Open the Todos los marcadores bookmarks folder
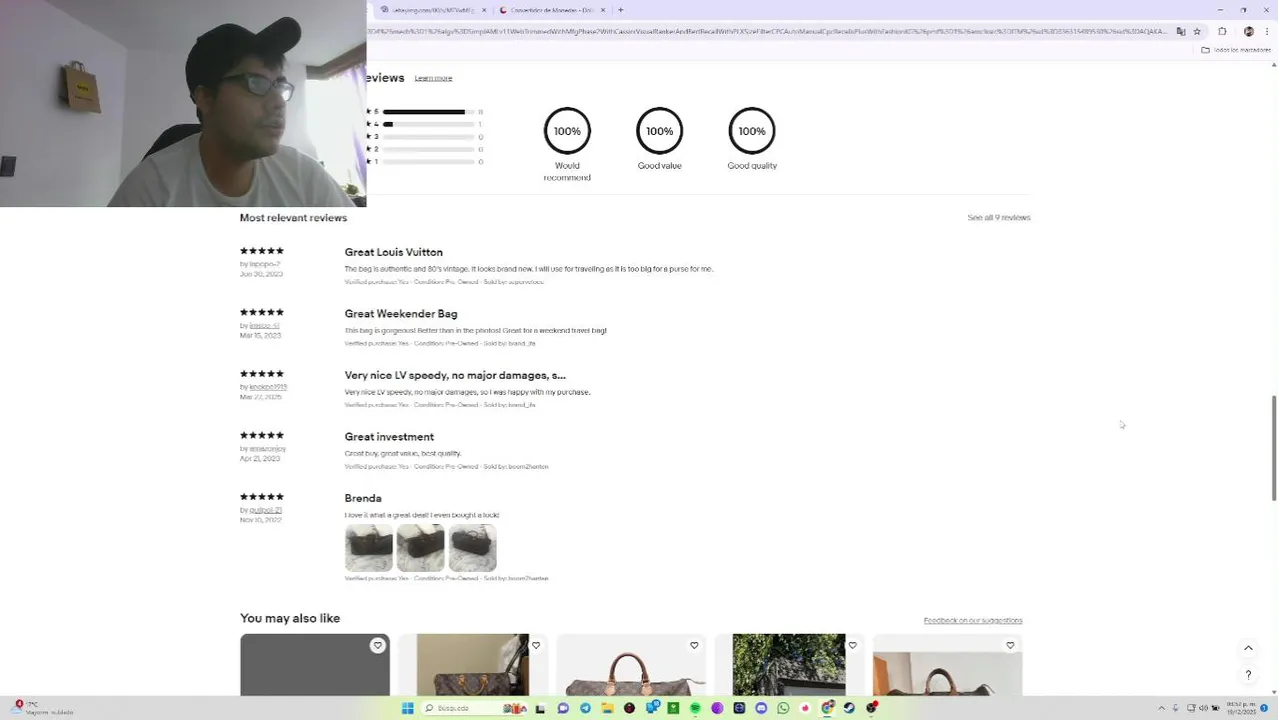Viewport: 1278px width, 720px height. pos(1237,50)
